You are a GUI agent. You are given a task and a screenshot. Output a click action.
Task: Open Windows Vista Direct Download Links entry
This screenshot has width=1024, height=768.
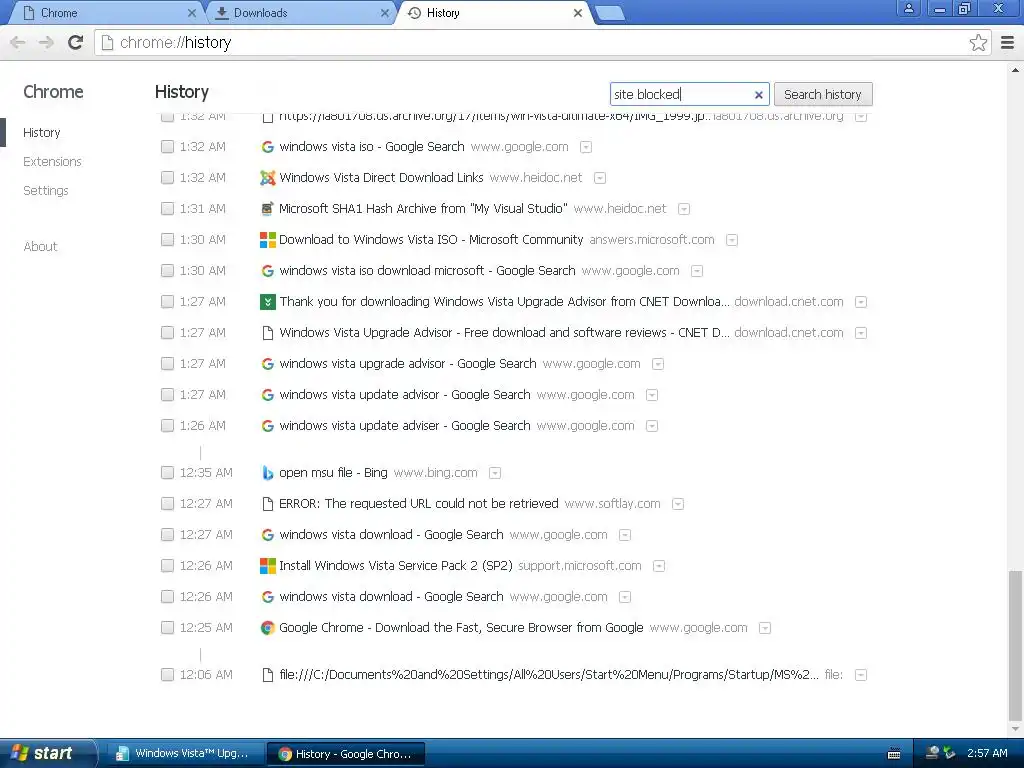[x=381, y=178]
